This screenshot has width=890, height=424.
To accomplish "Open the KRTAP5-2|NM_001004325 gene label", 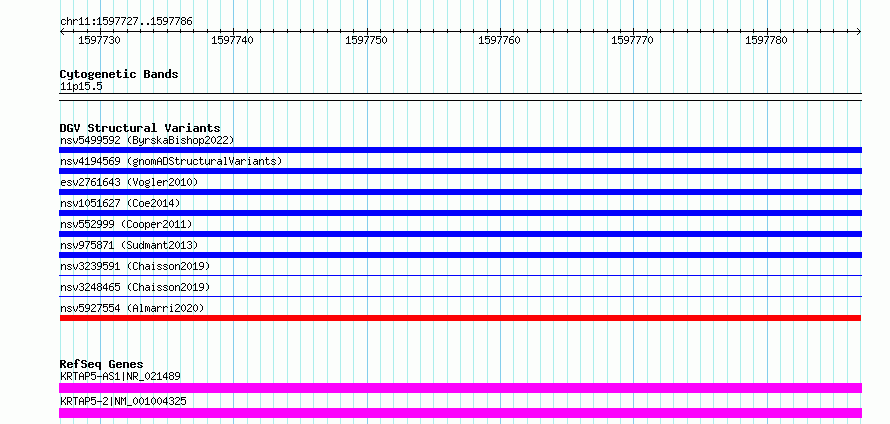I will pyautogui.click(x=123, y=401).
